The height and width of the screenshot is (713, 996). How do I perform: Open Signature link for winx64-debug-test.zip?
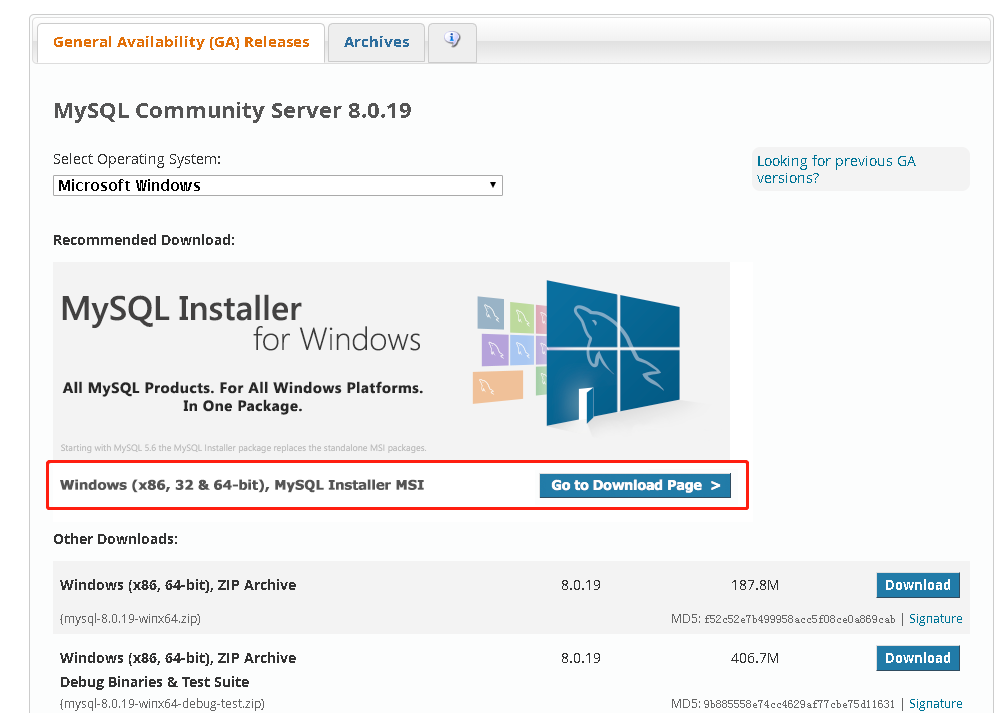pos(936,703)
